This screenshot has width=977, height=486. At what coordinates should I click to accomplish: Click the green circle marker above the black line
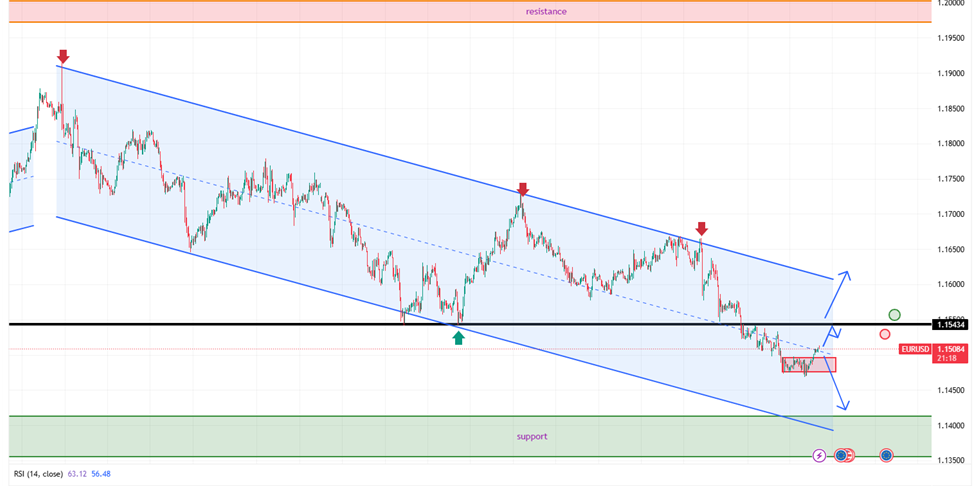[x=894, y=315]
